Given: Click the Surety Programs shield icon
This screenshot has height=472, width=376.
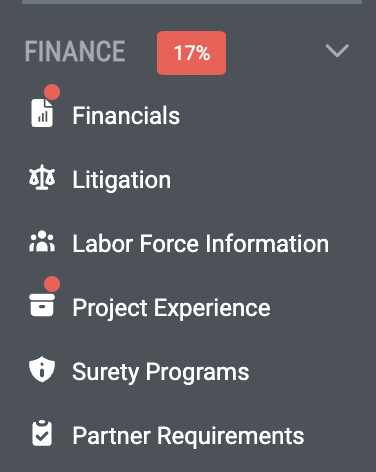Looking at the screenshot, I should tap(42, 369).
